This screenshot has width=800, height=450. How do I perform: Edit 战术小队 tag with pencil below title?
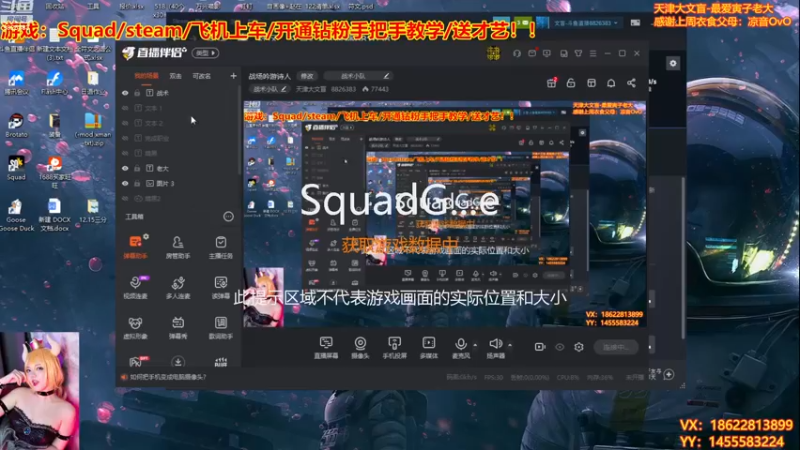click(x=284, y=89)
